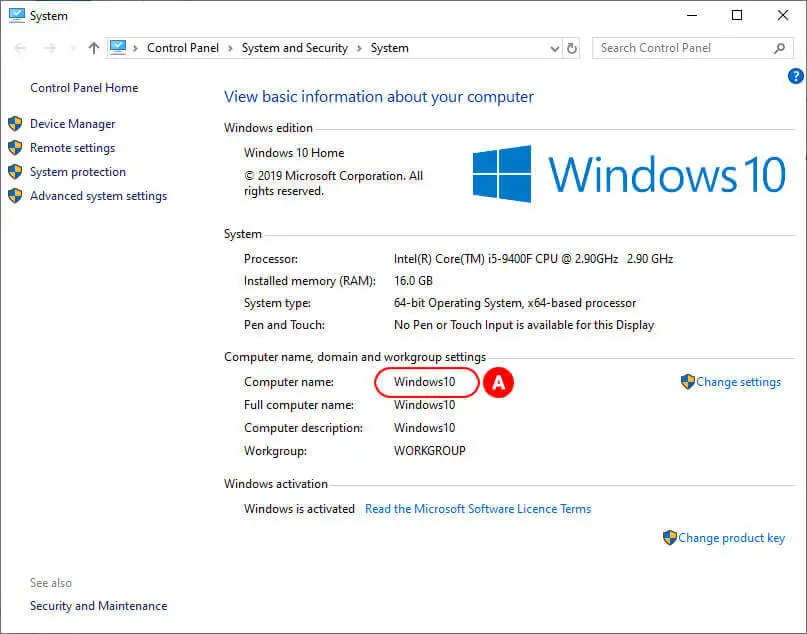This screenshot has height=634, width=807.
Task: Click the Remote settings shield icon
Action: (15, 148)
